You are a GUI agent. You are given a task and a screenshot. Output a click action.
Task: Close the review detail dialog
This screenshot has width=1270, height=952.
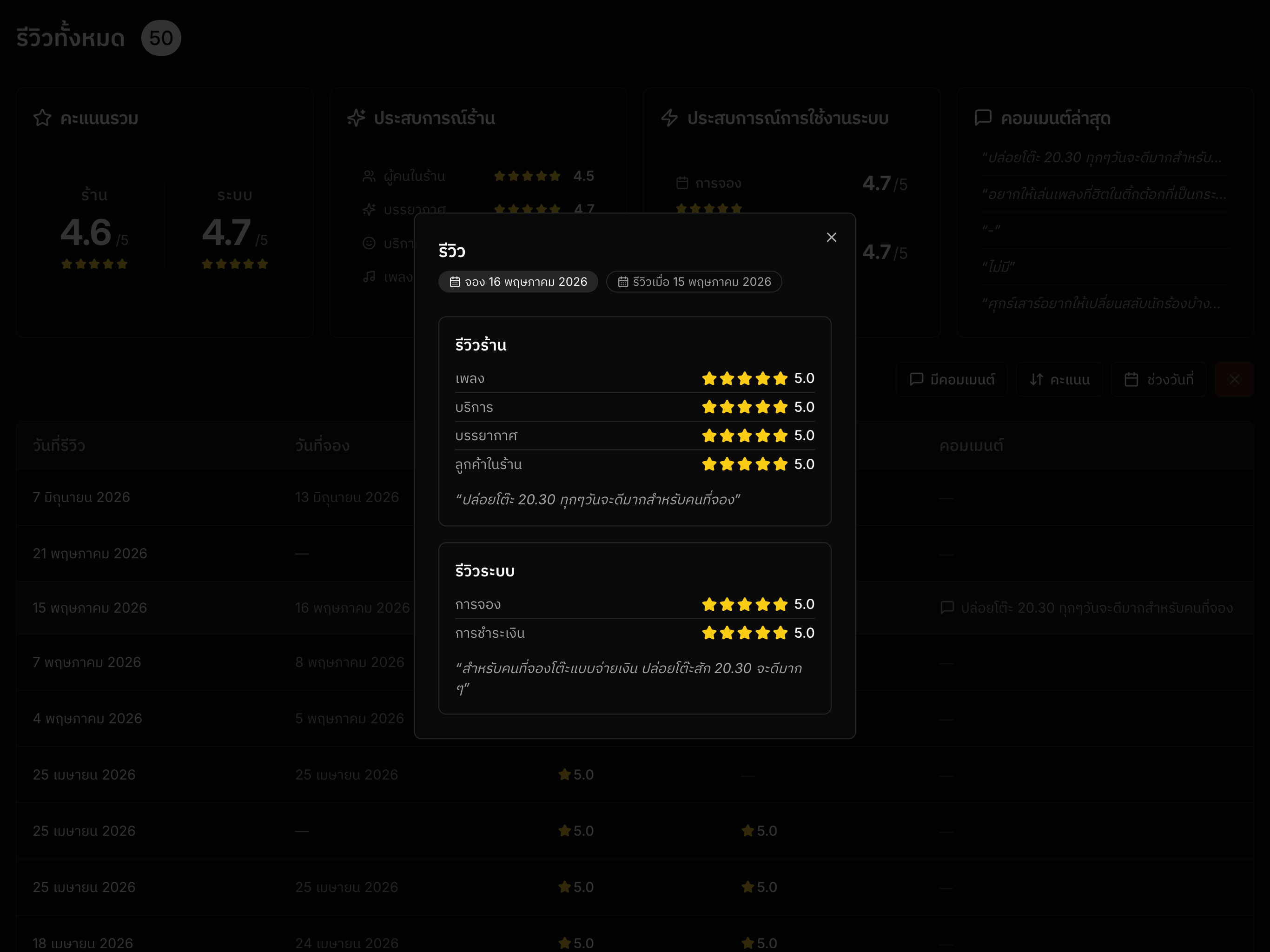[x=831, y=237]
